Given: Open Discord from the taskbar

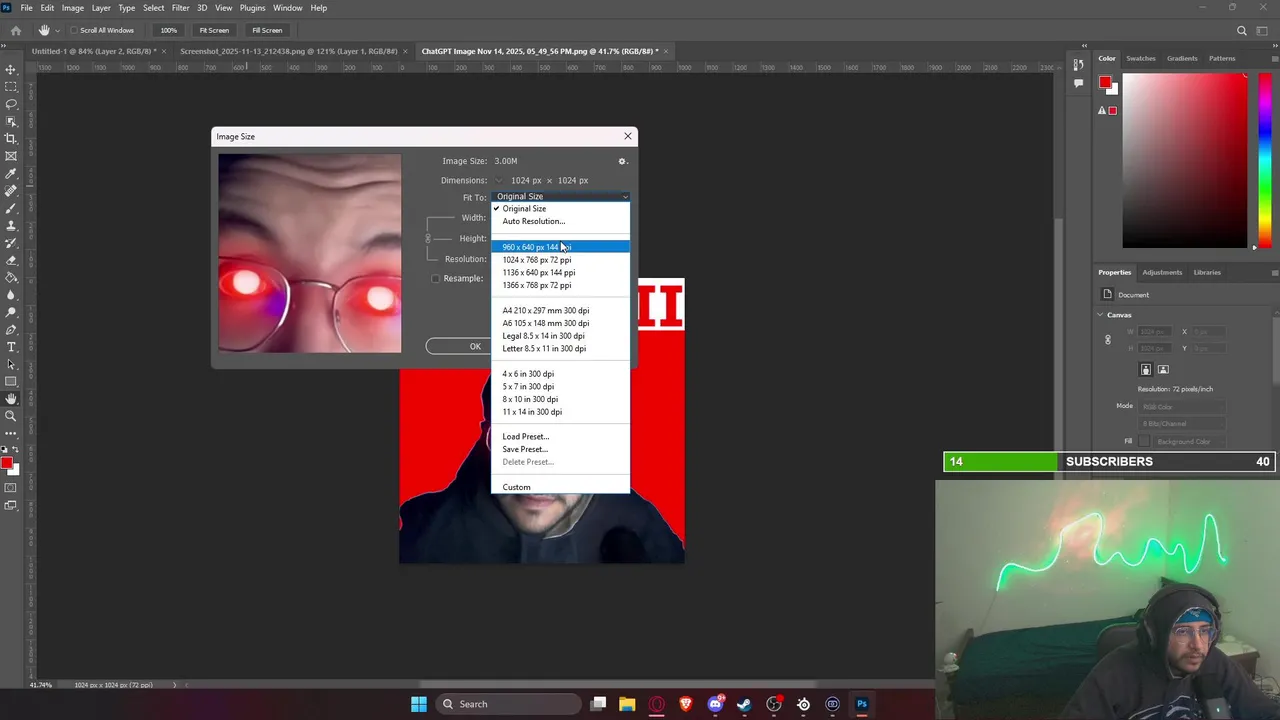Looking at the screenshot, I should 715,704.
